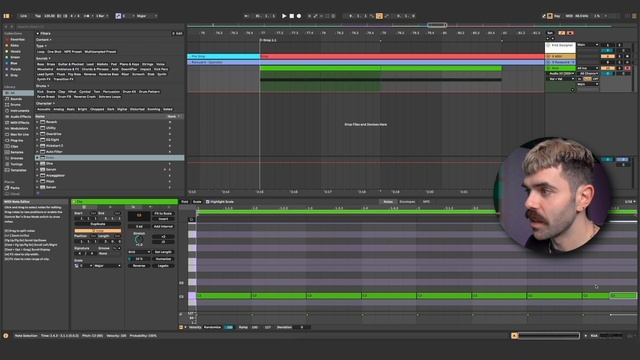Open the Major scale dropdown in control bar
Screen dimensions: 640x360
click(146, 16)
